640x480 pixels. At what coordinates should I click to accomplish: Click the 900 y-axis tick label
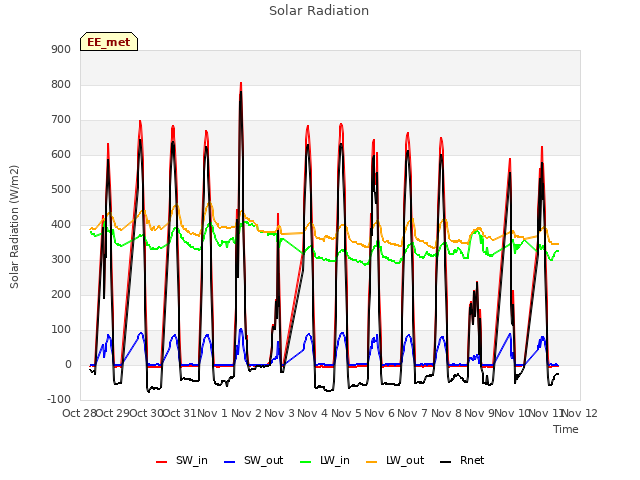(x=61, y=49)
